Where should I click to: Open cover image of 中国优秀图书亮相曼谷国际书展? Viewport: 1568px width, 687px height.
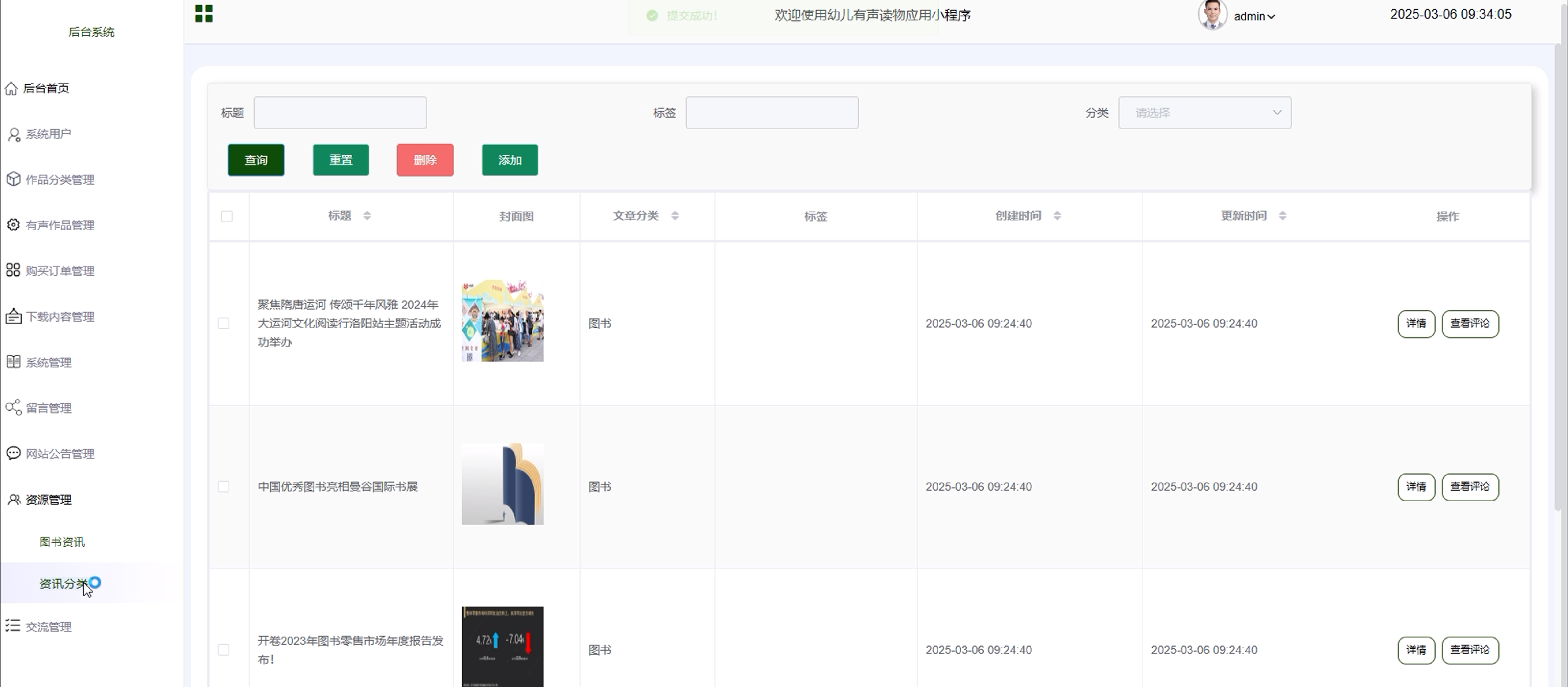tap(503, 484)
